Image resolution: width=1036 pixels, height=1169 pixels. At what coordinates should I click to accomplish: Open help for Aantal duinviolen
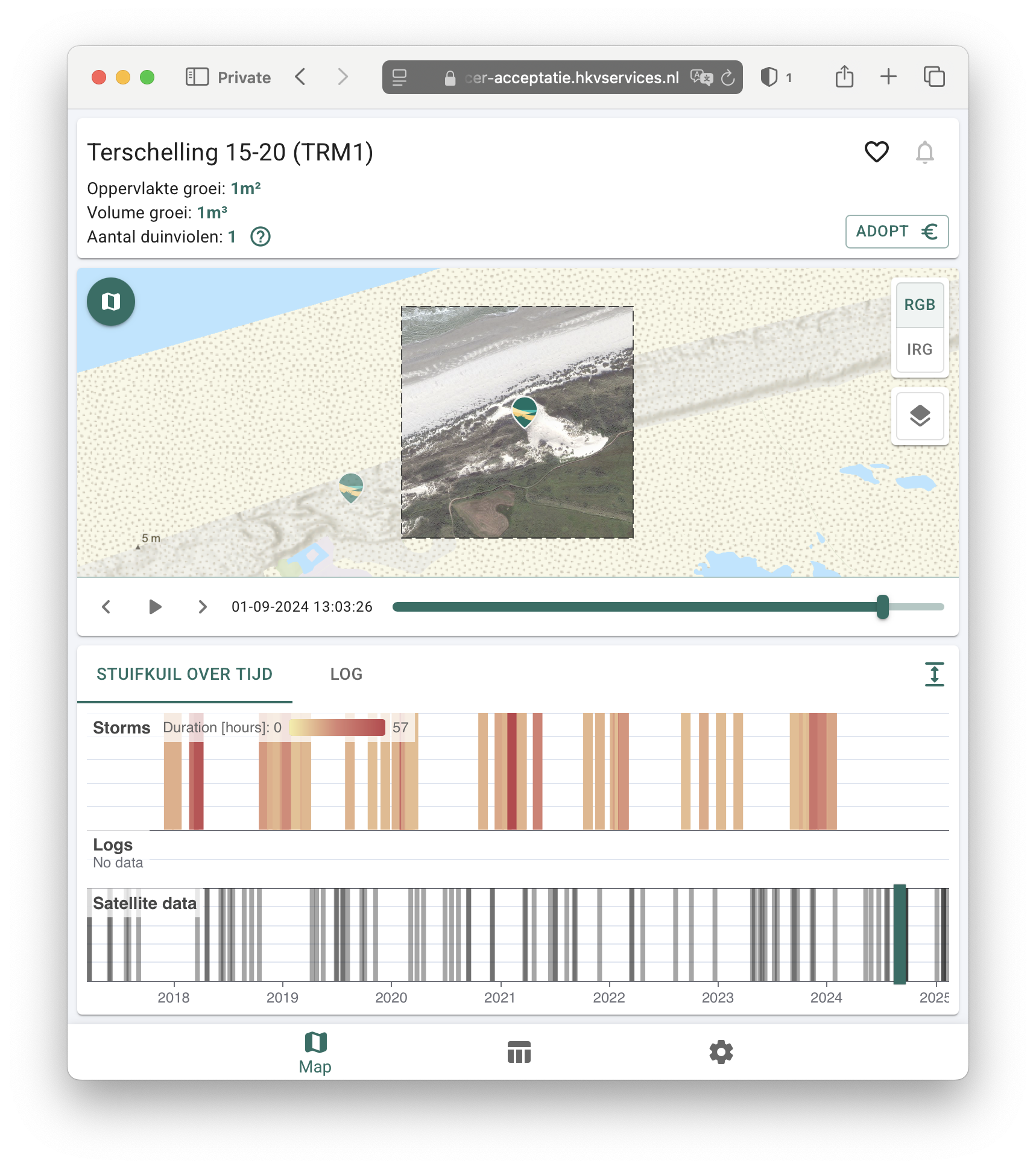[x=261, y=237]
